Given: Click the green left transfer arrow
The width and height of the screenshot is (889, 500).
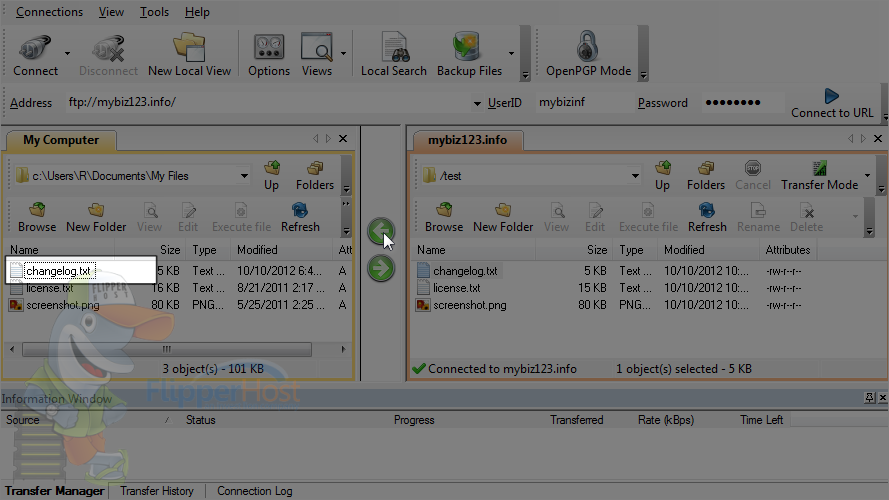Looking at the screenshot, I should (380, 231).
